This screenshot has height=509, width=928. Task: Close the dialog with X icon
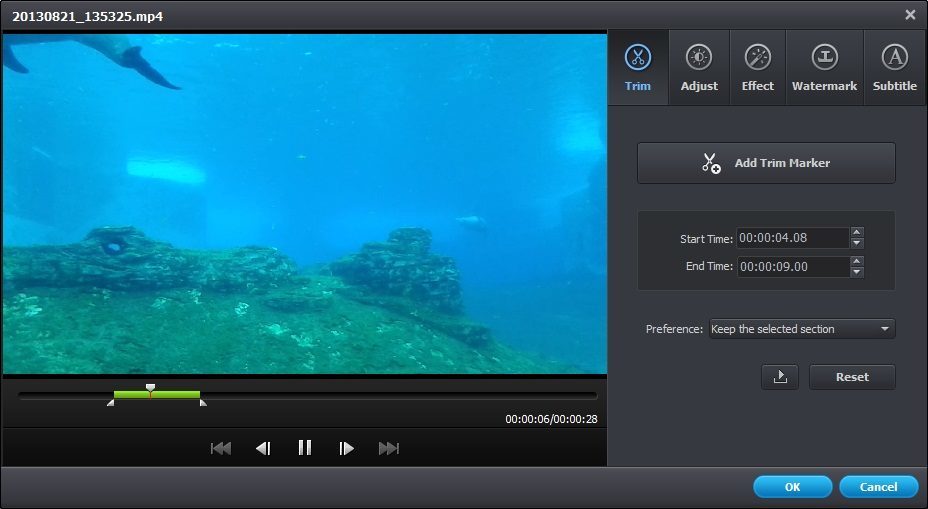pos(910,15)
